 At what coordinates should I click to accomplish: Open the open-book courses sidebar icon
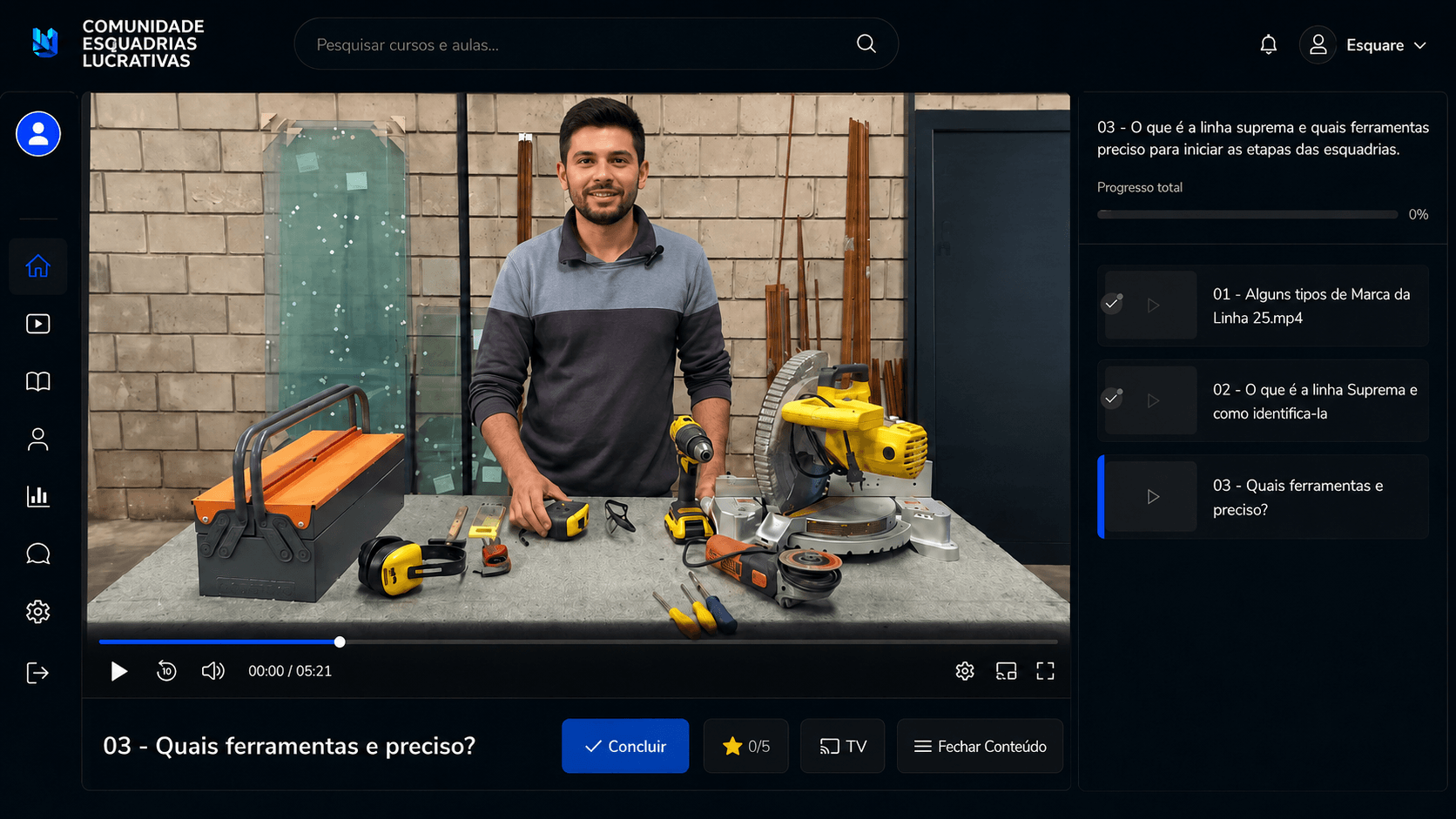(x=37, y=381)
